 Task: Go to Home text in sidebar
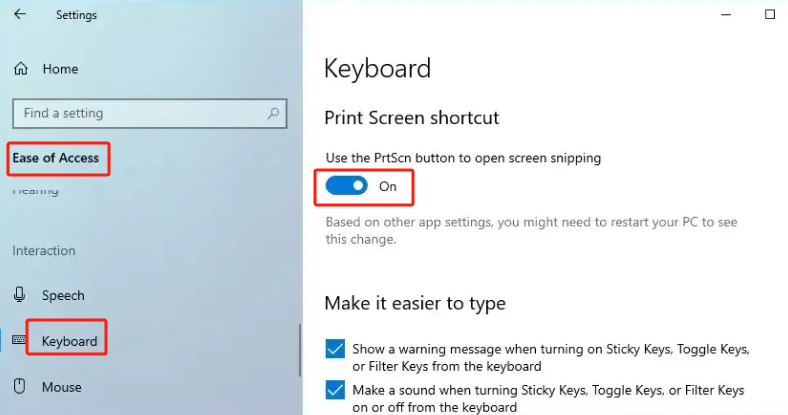(x=60, y=69)
